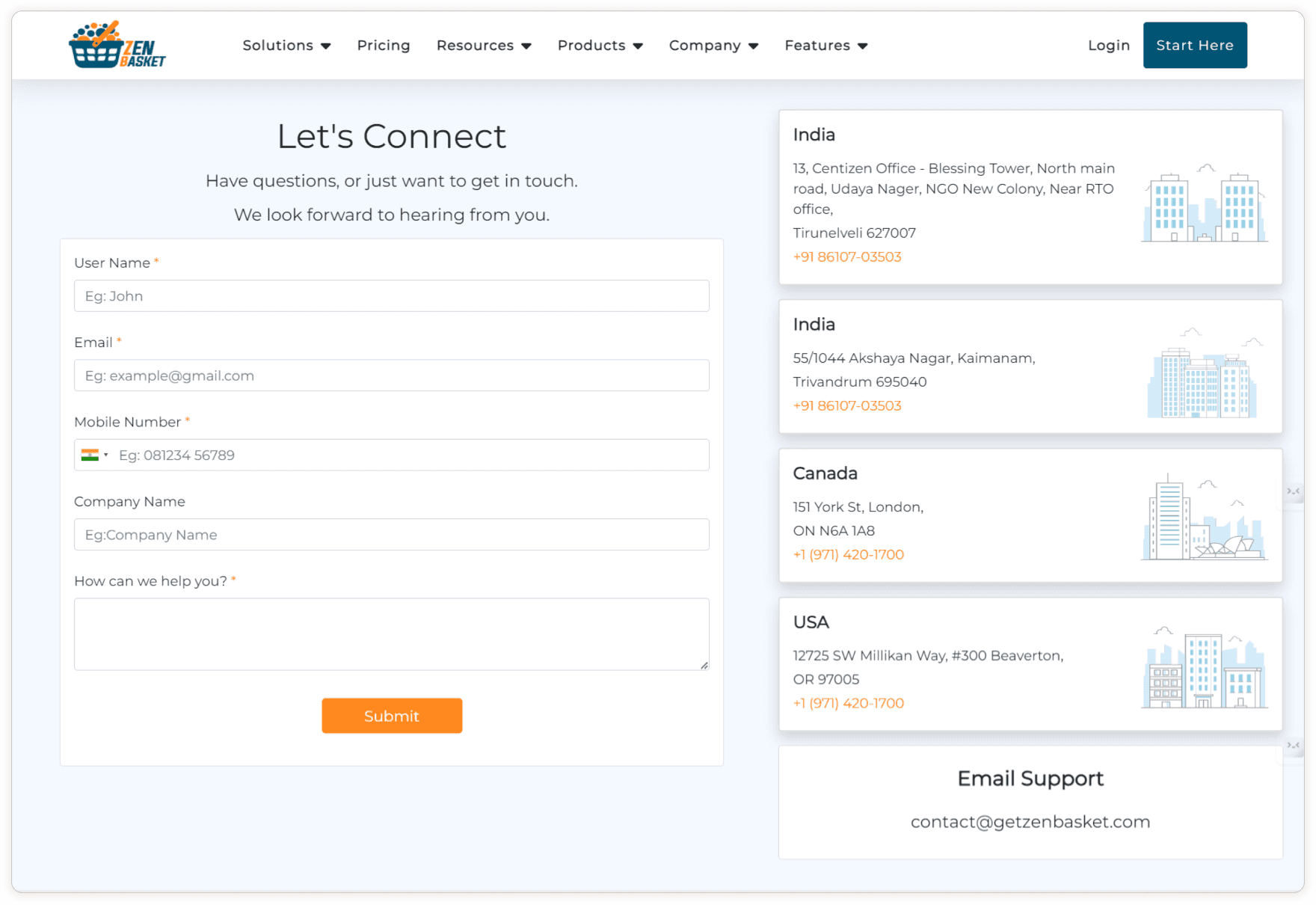The width and height of the screenshot is (1316, 905).
Task: Click the Zen Basket logo
Action: click(x=117, y=45)
